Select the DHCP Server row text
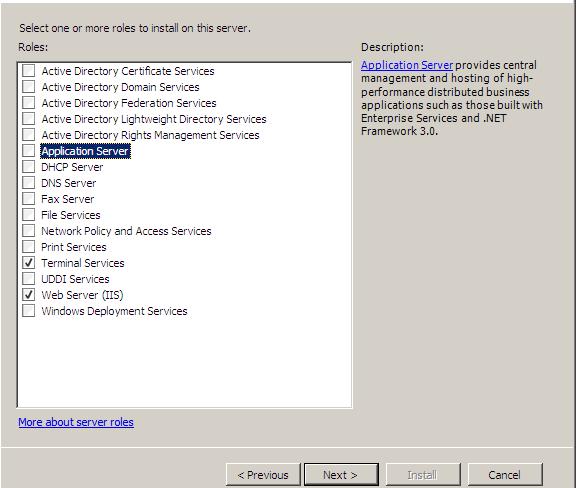The width and height of the screenshot is (576, 488). (72, 167)
